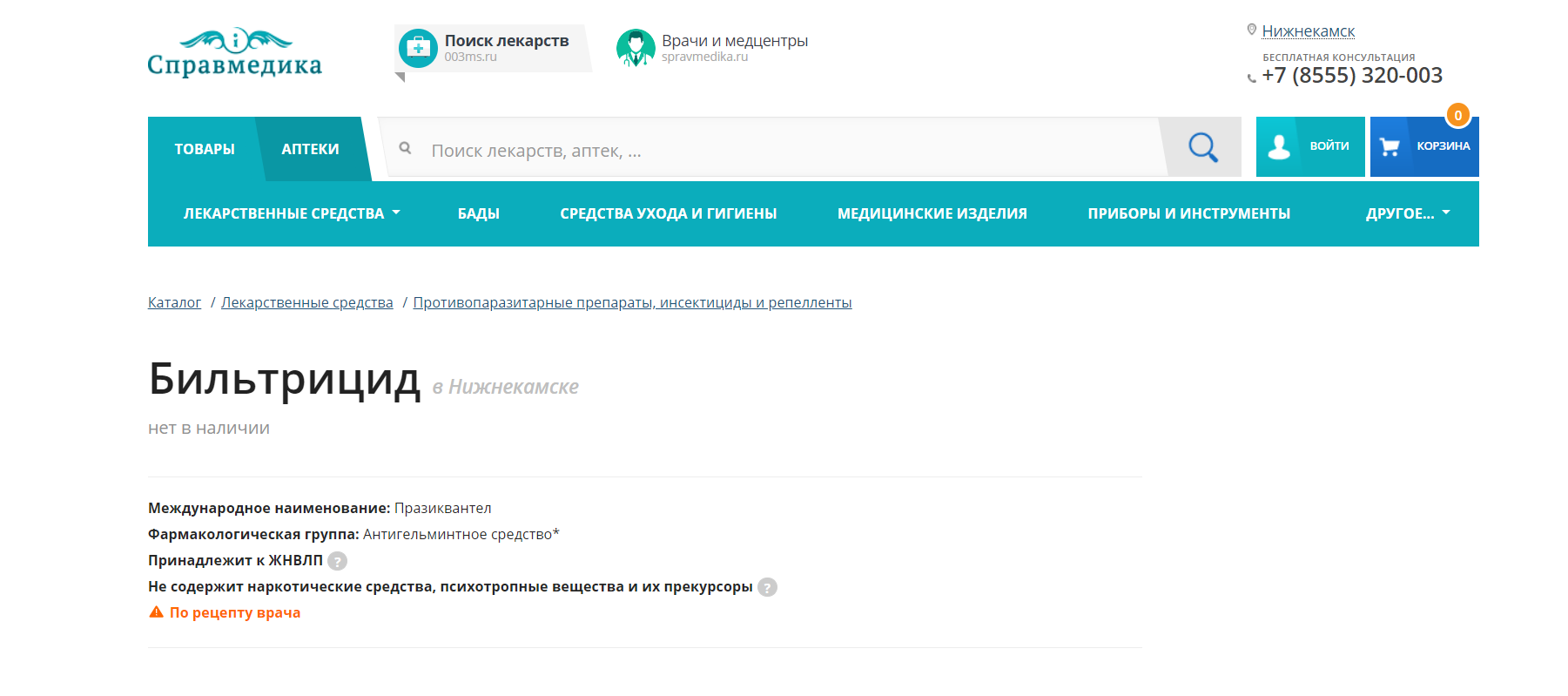Open Поиск лекарств 003ms.ru site tab

[494, 48]
